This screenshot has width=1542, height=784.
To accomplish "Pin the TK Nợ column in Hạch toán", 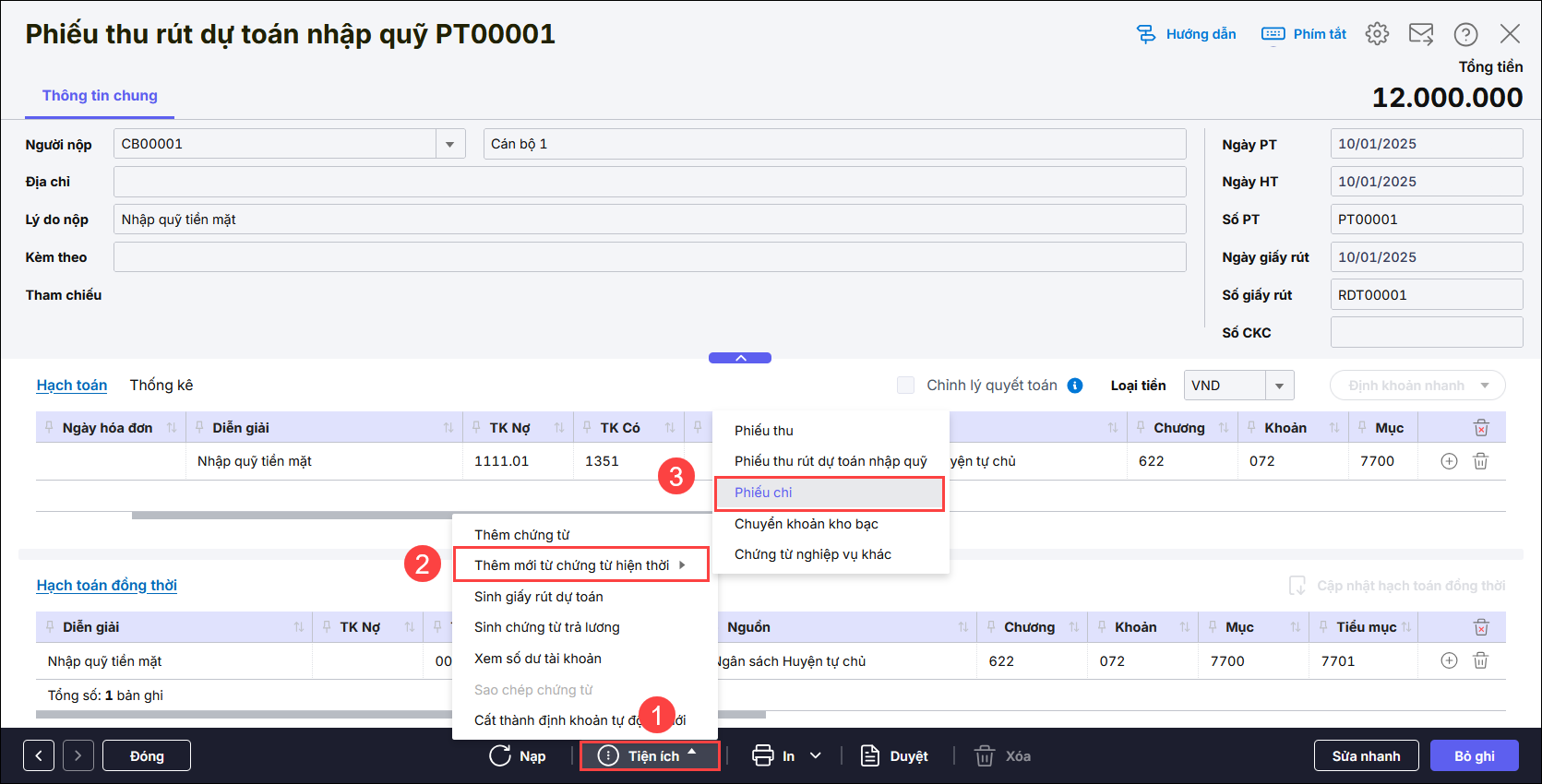I will (x=476, y=427).
